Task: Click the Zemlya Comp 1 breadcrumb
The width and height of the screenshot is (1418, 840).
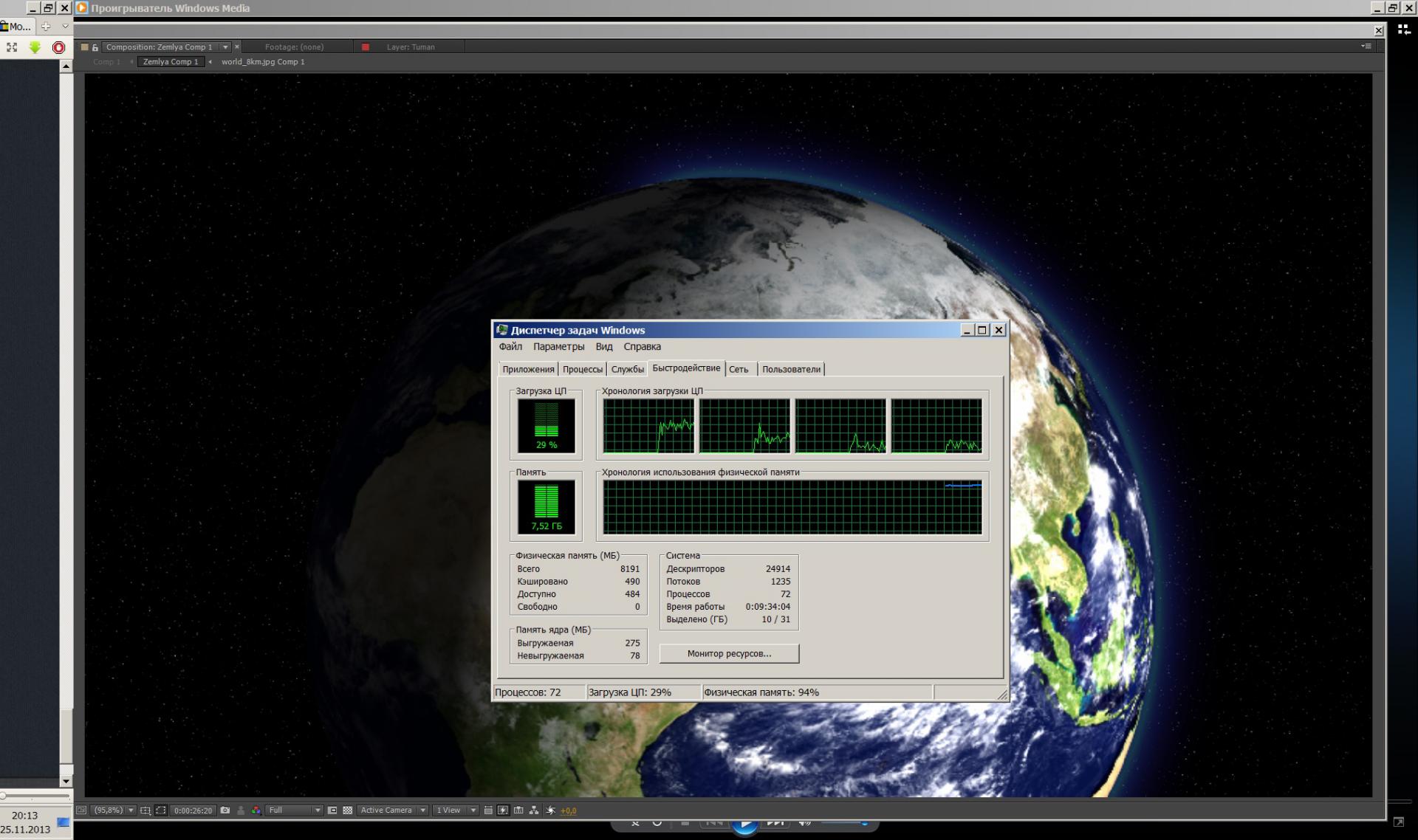Action: point(171,62)
